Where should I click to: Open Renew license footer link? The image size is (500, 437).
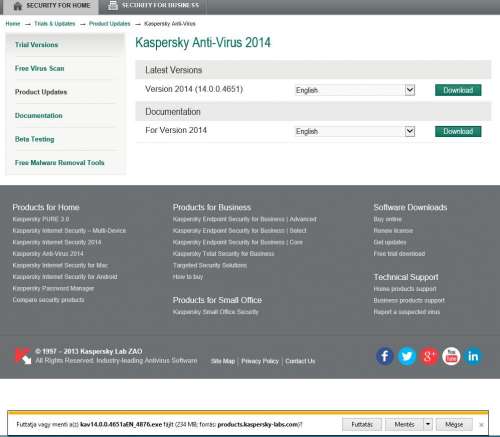pos(393,231)
